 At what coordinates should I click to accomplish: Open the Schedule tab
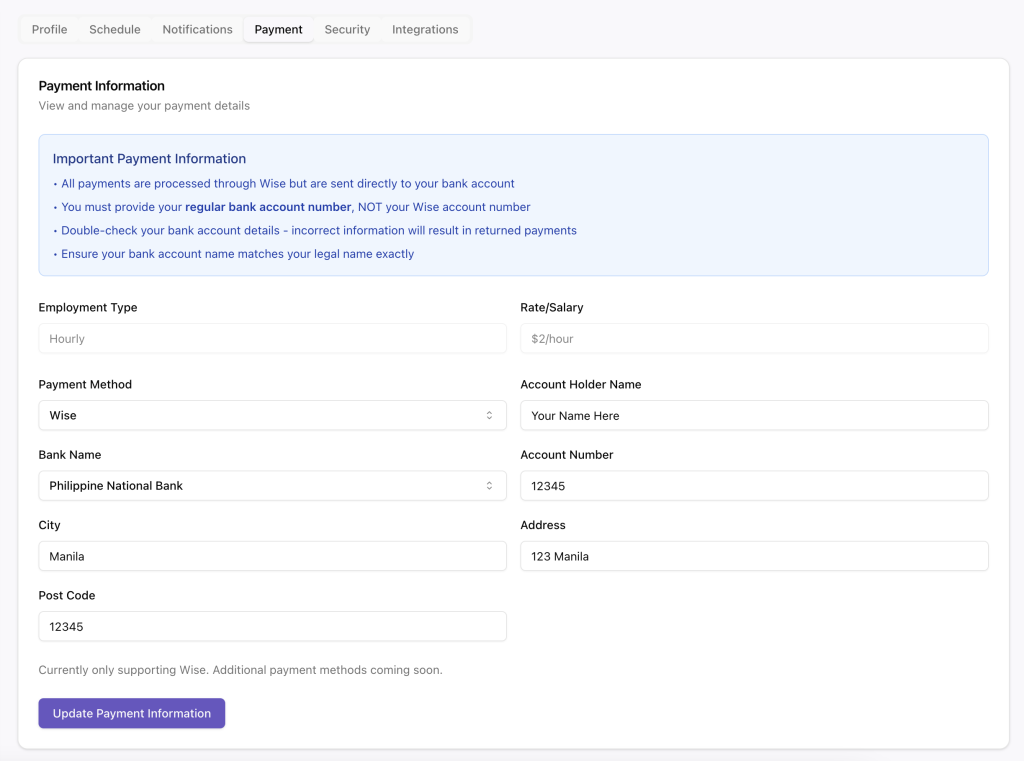115,30
